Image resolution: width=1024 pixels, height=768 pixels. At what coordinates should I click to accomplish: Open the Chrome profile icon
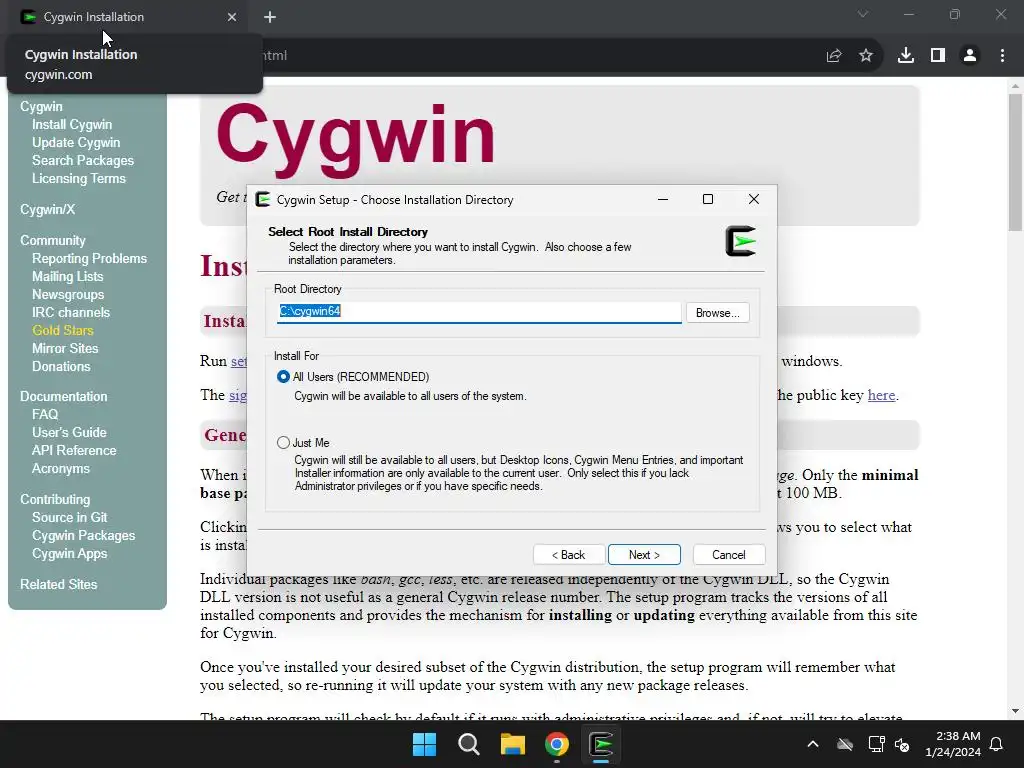(970, 56)
